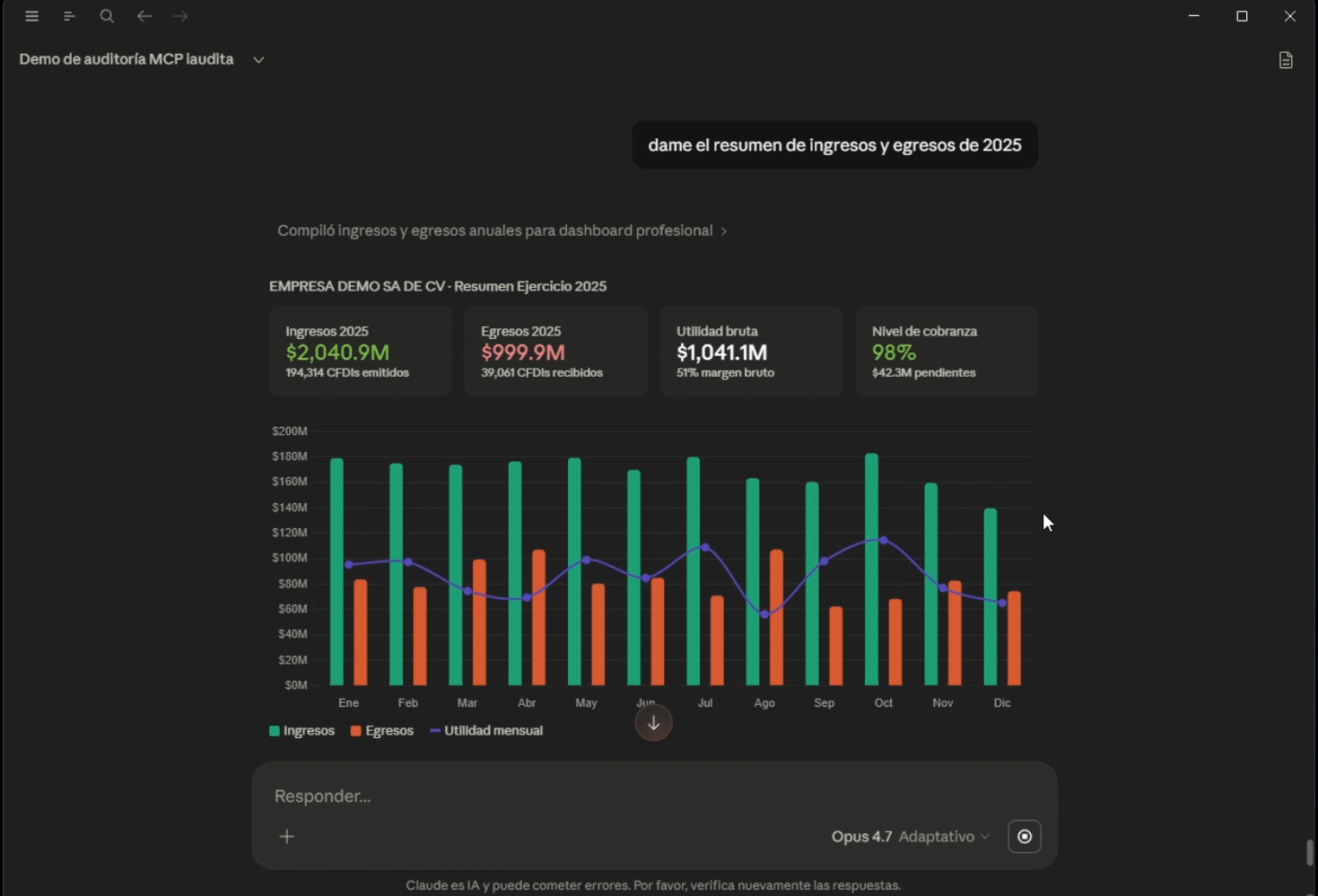
Task: Open the document panel icon at top right
Action: [1286, 60]
